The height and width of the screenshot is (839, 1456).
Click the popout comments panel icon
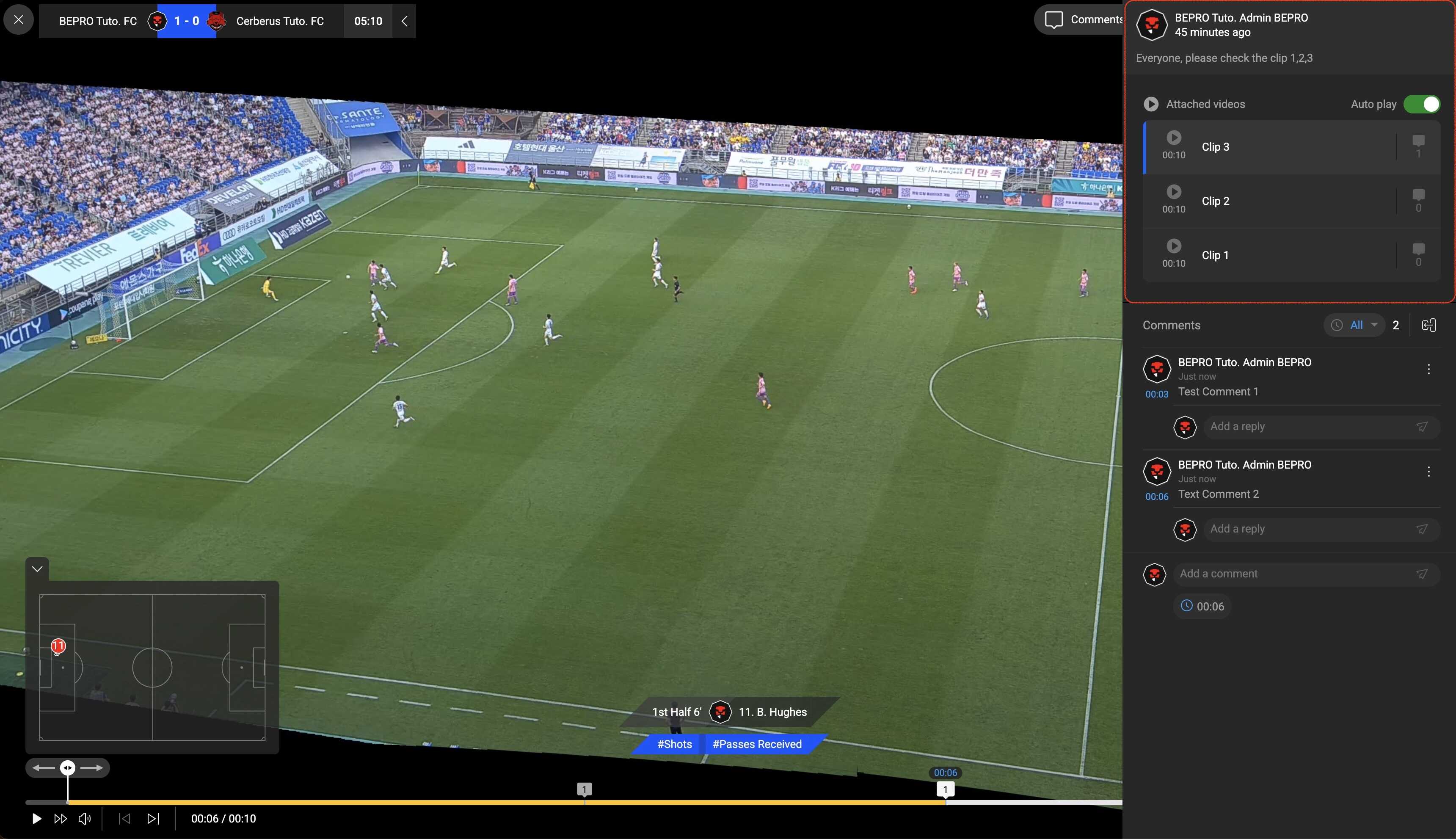[1428, 325]
